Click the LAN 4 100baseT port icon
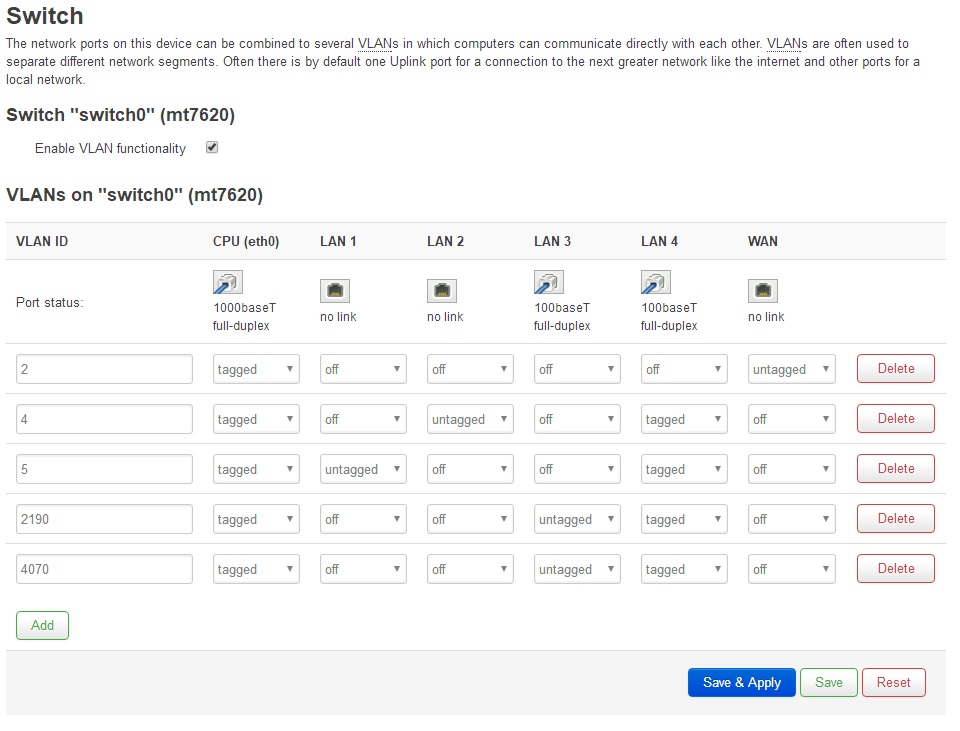The image size is (960, 731). tap(655, 281)
